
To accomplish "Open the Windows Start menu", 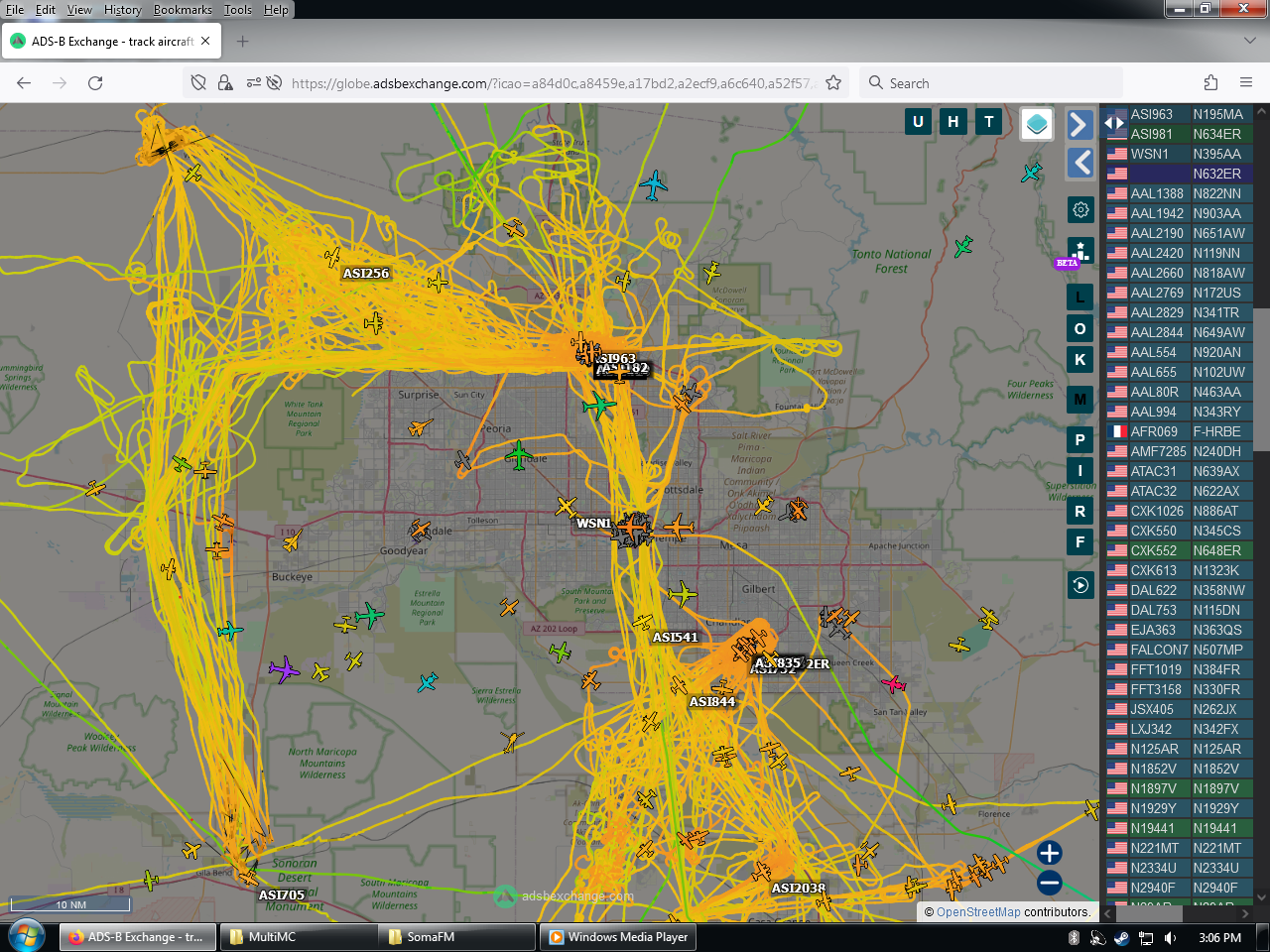I will [x=27, y=936].
